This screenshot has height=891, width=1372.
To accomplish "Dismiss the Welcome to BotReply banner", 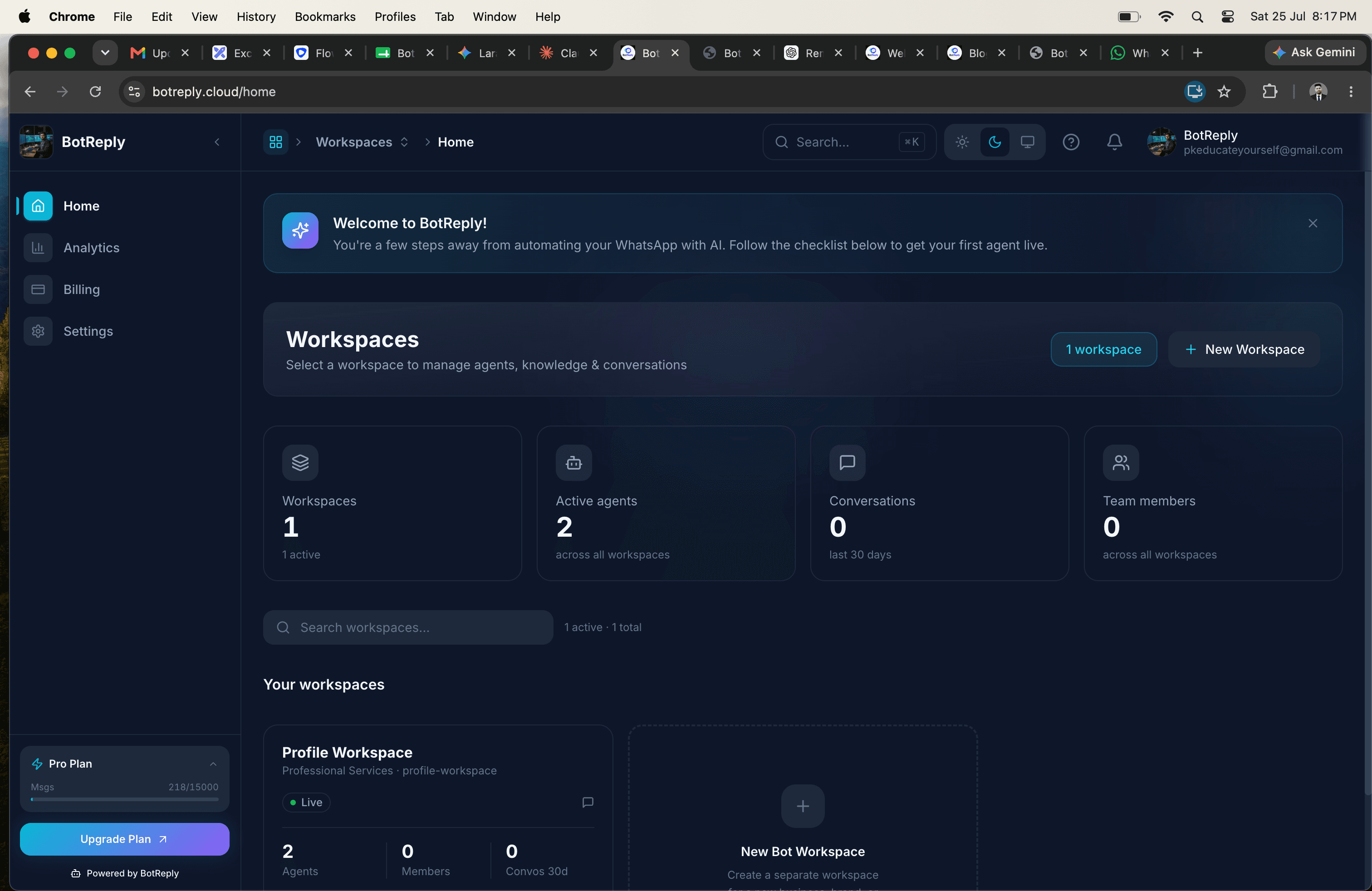I will point(1313,223).
